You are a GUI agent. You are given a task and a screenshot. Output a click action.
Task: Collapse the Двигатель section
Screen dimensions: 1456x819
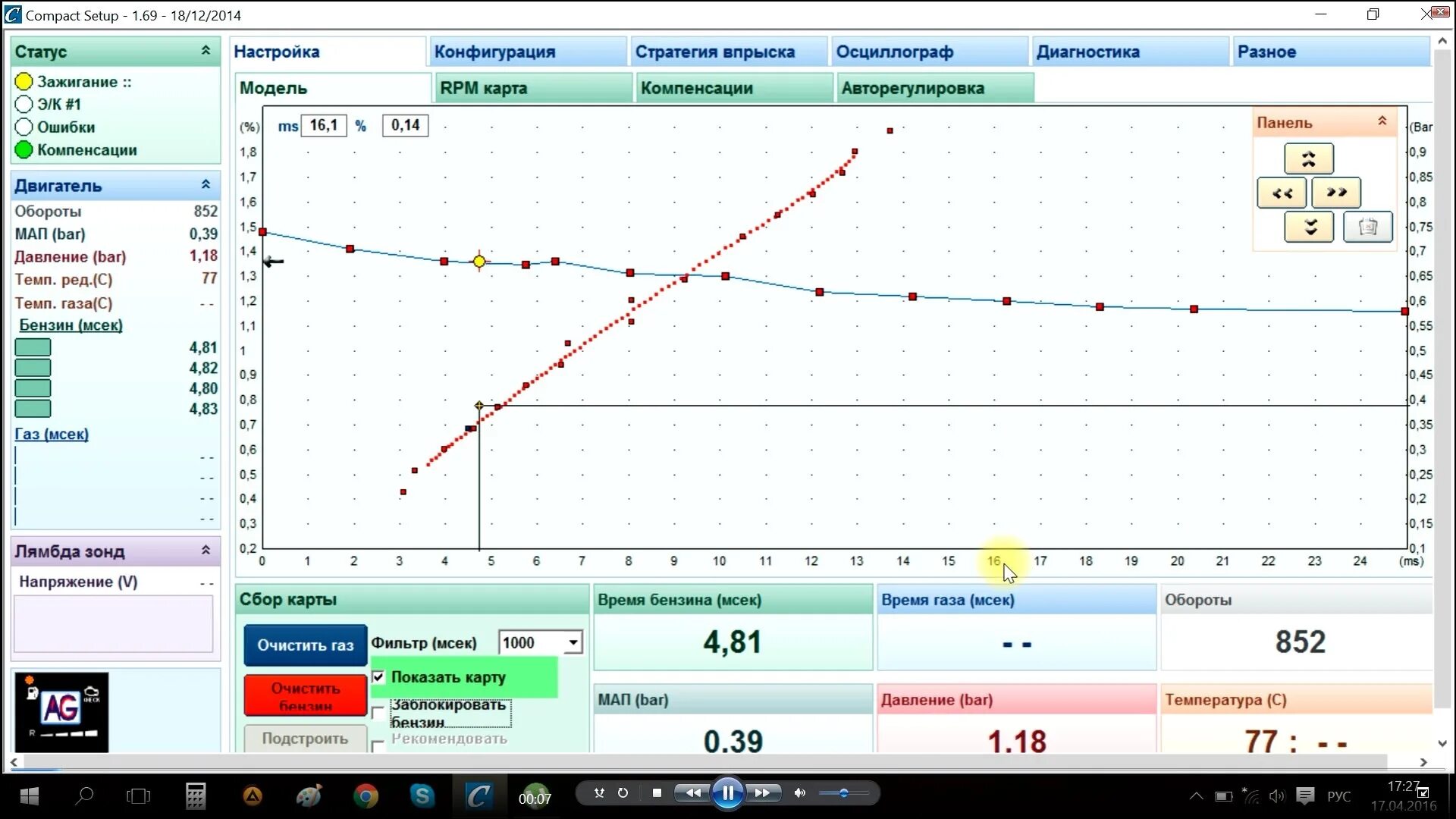206,185
